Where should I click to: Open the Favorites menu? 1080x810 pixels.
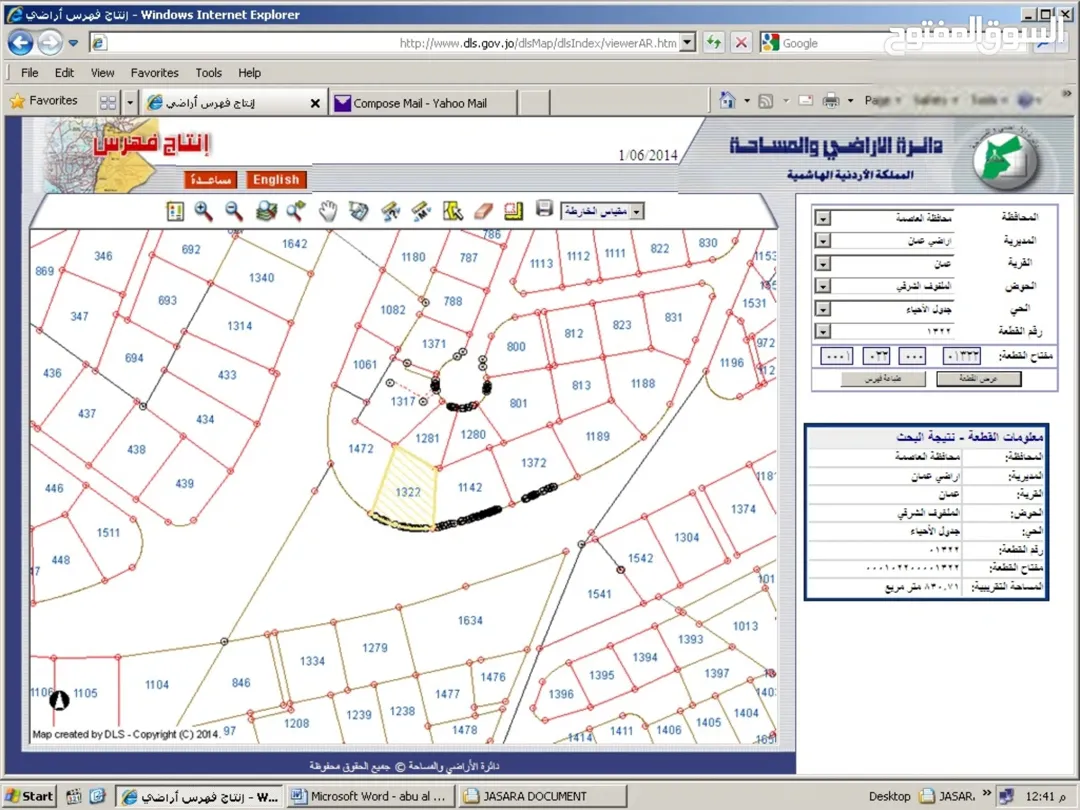[x=154, y=72]
